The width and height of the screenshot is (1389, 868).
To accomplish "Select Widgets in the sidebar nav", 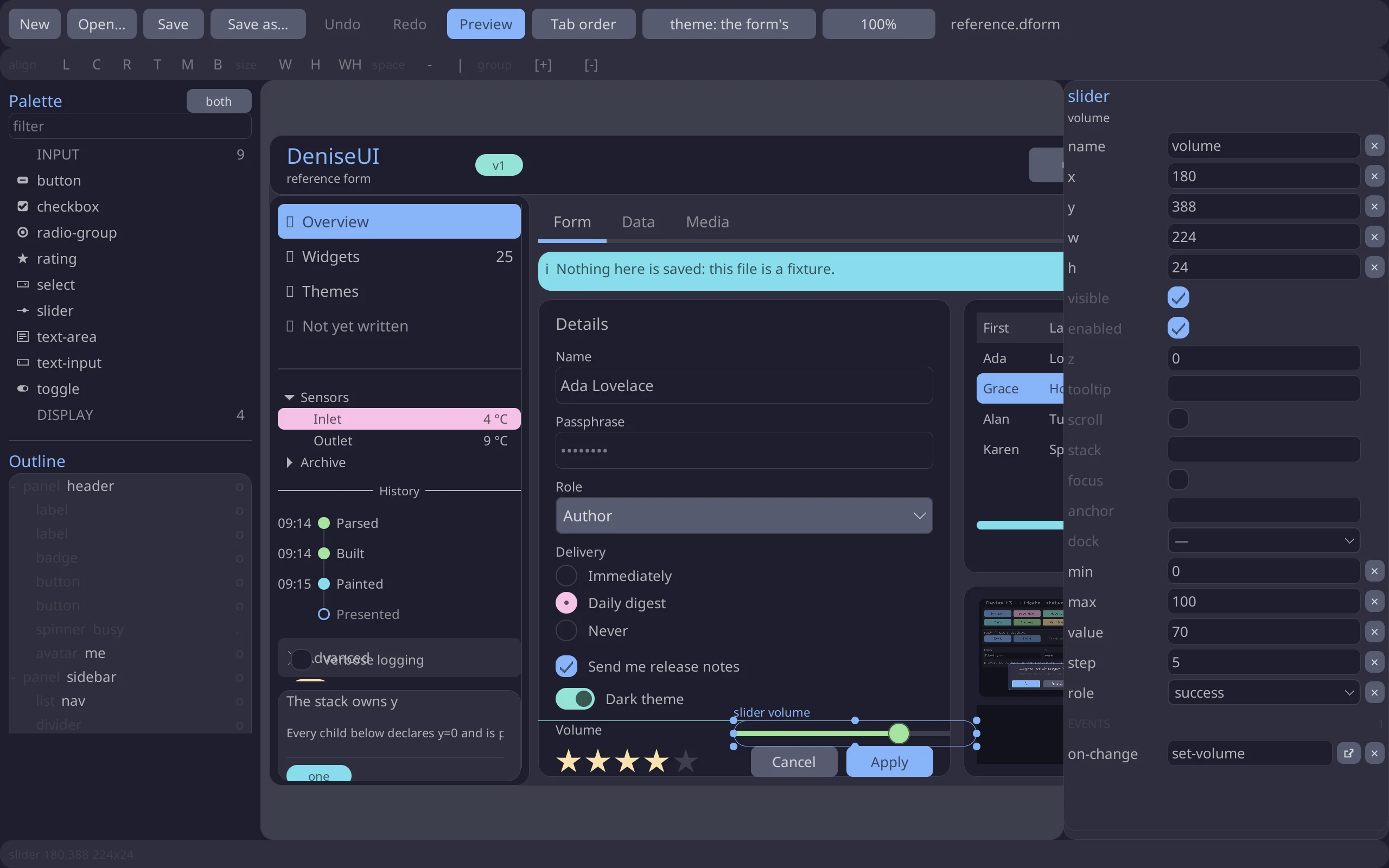I will click(x=399, y=257).
